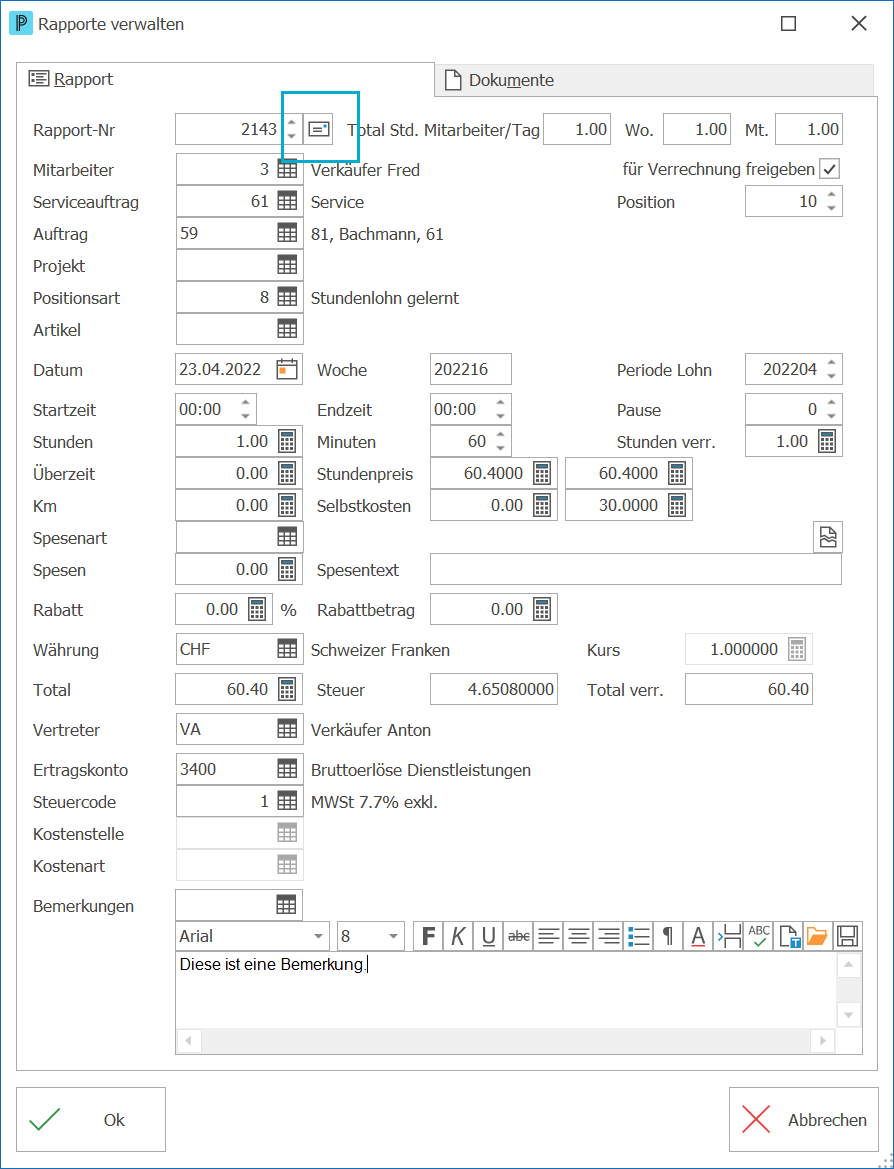The width and height of the screenshot is (894, 1169).
Task: Increase Pause with the up spinner
Action: (831, 403)
